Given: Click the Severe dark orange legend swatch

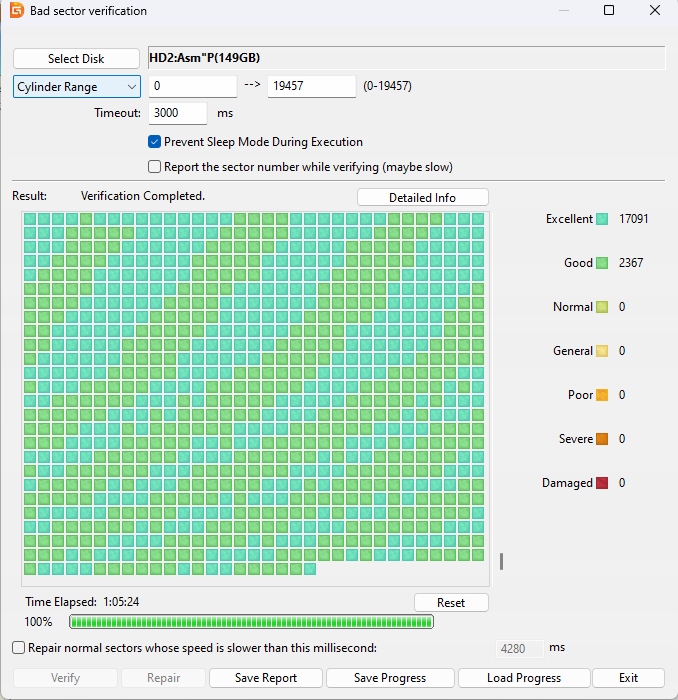Looking at the screenshot, I should [x=602, y=439].
